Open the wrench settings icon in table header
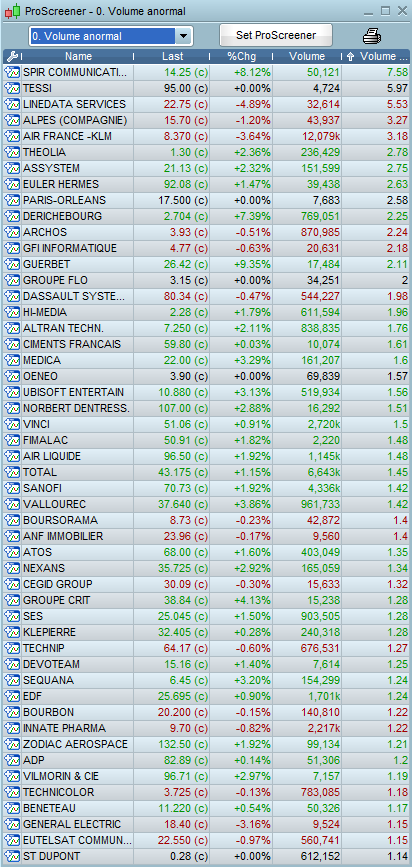 coord(12,56)
